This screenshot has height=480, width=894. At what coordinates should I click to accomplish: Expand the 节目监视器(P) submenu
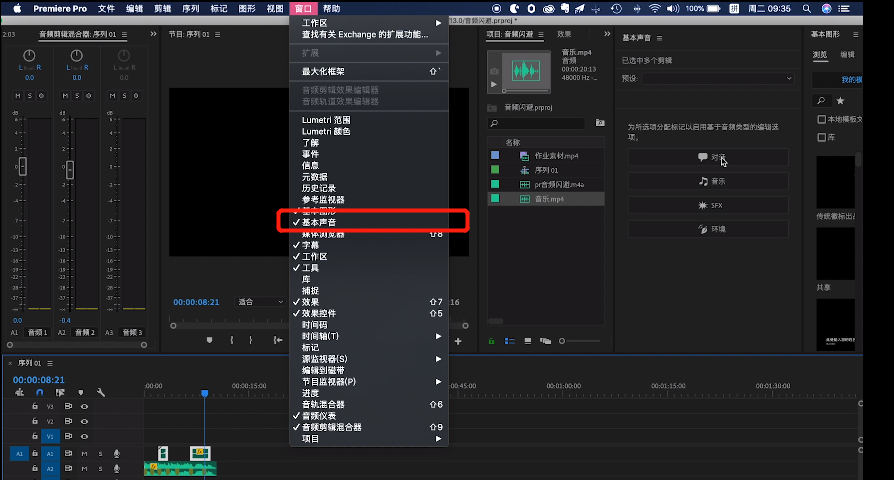tap(369, 382)
